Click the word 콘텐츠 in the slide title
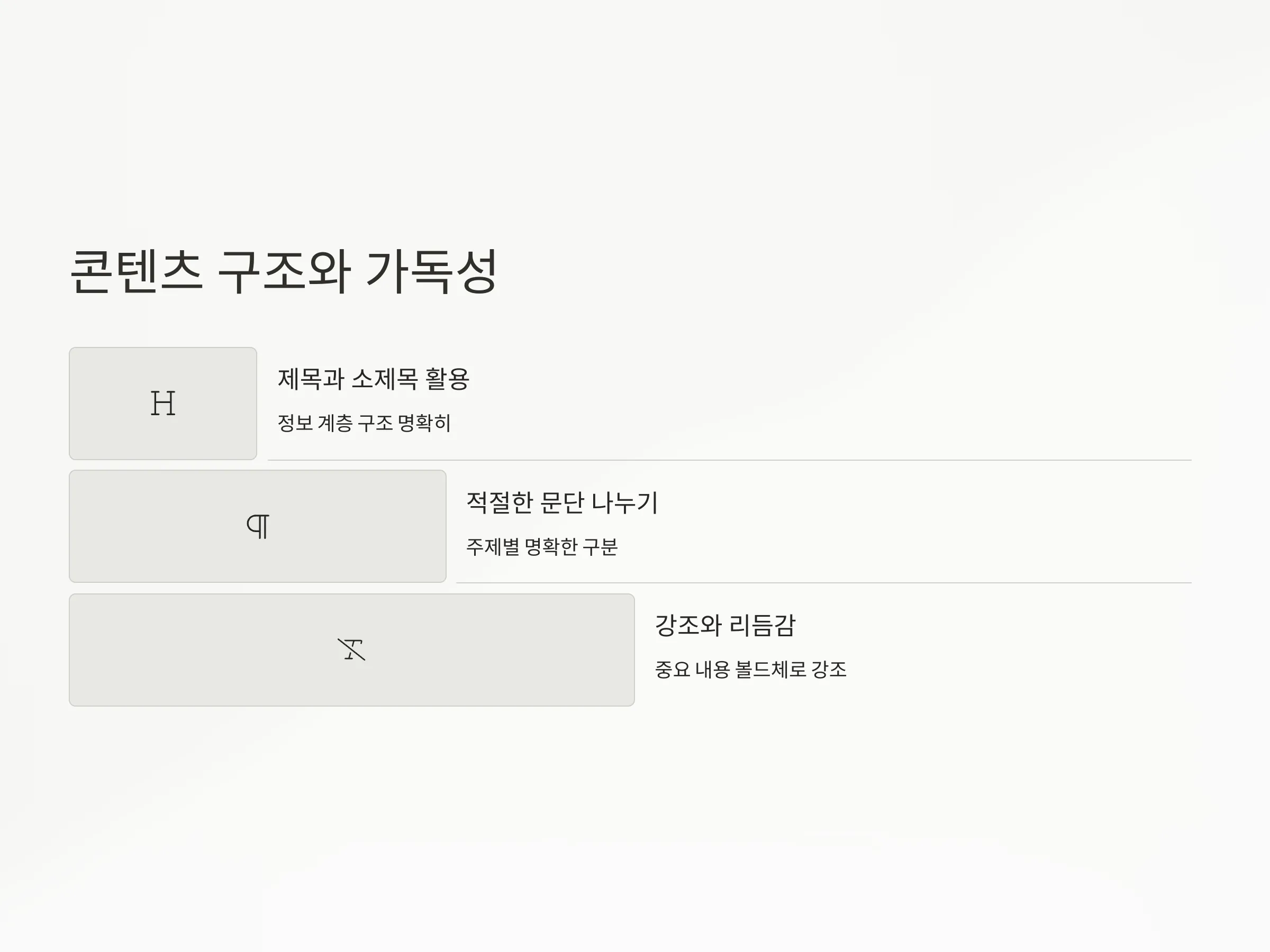1270x952 pixels. [137, 272]
